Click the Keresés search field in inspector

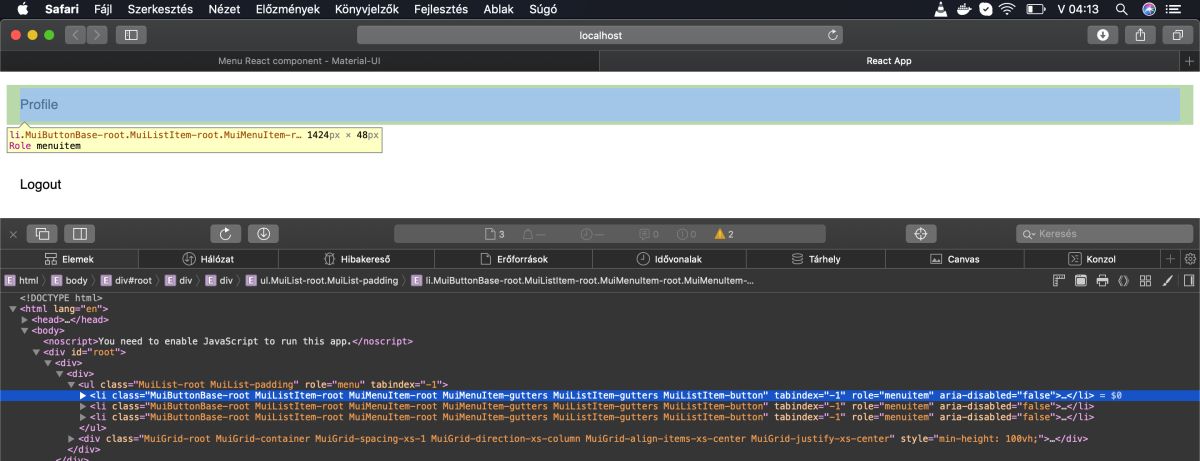(x=1104, y=234)
